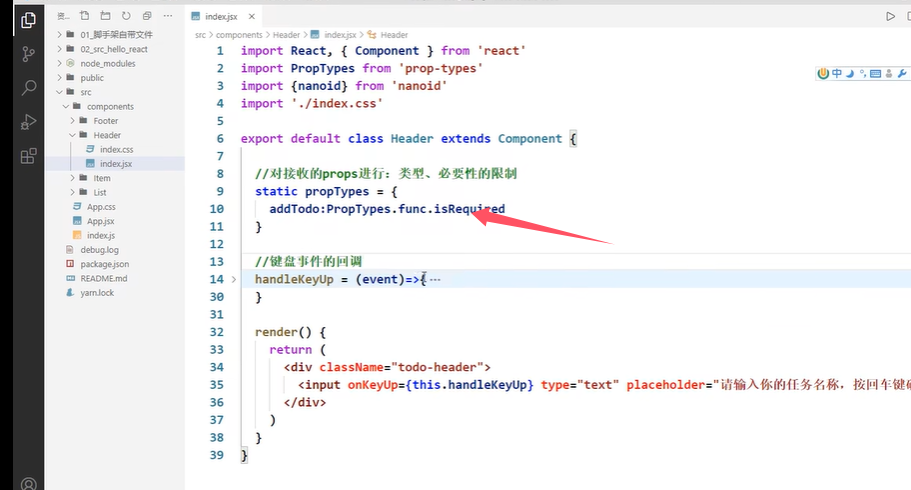911x490 pixels.
Task: Toggle Chinese/English input mode (中)
Action: (x=837, y=73)
